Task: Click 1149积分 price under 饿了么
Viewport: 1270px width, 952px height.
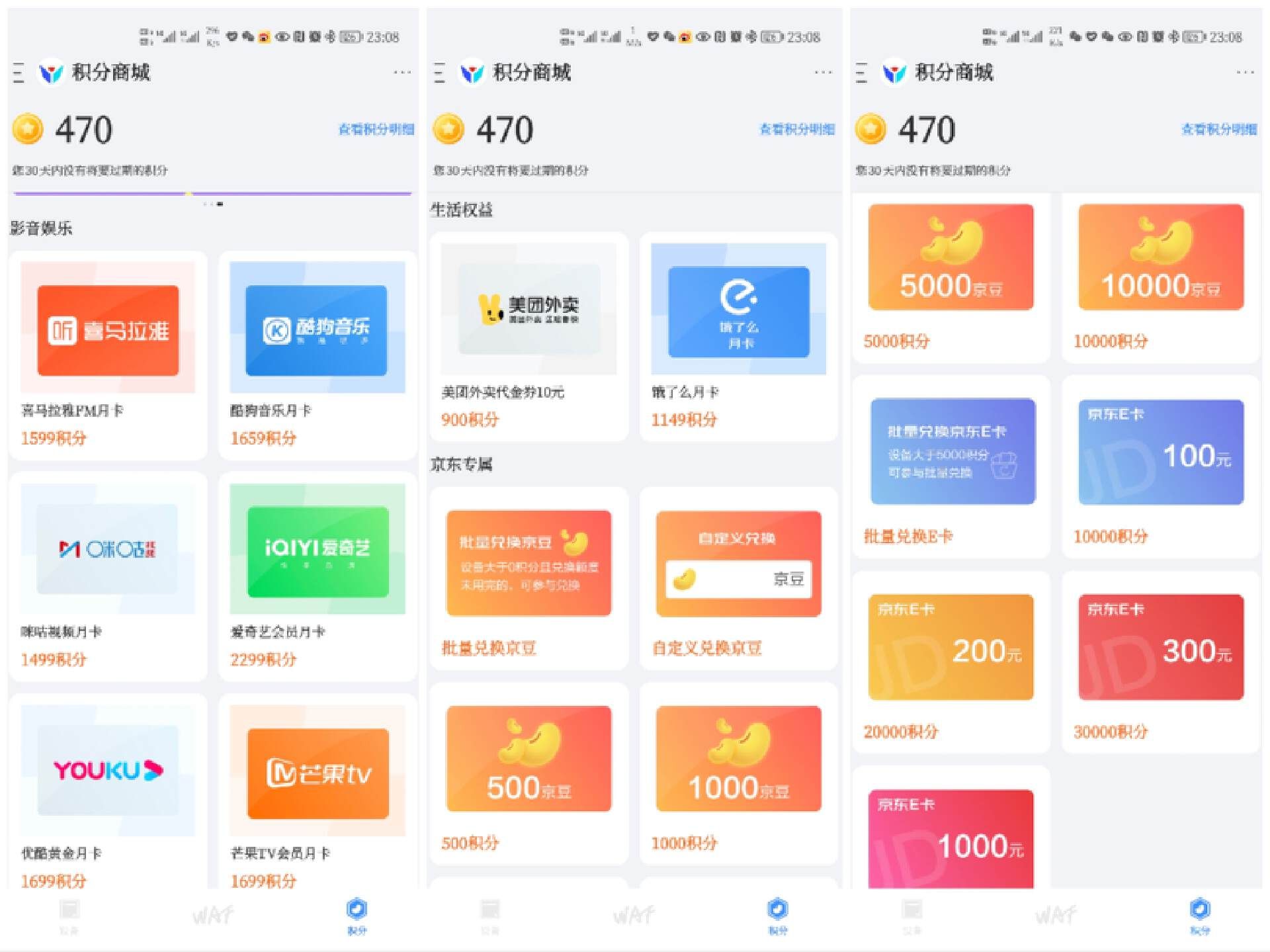Action: 685,419
